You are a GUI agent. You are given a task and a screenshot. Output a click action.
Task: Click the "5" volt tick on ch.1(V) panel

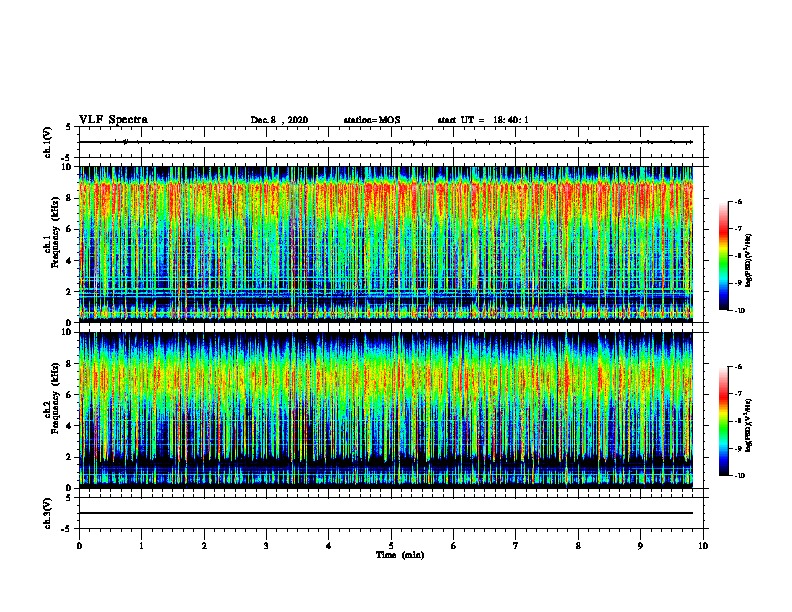pyautogui.click(x=70, y=127)
